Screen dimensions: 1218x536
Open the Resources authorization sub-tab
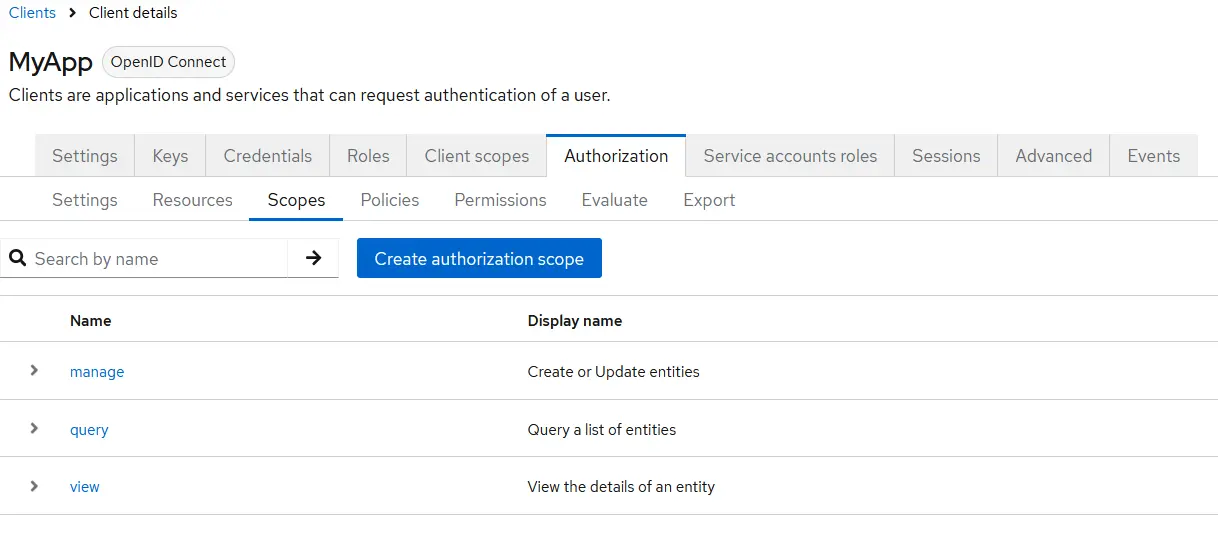pos(192,200)
